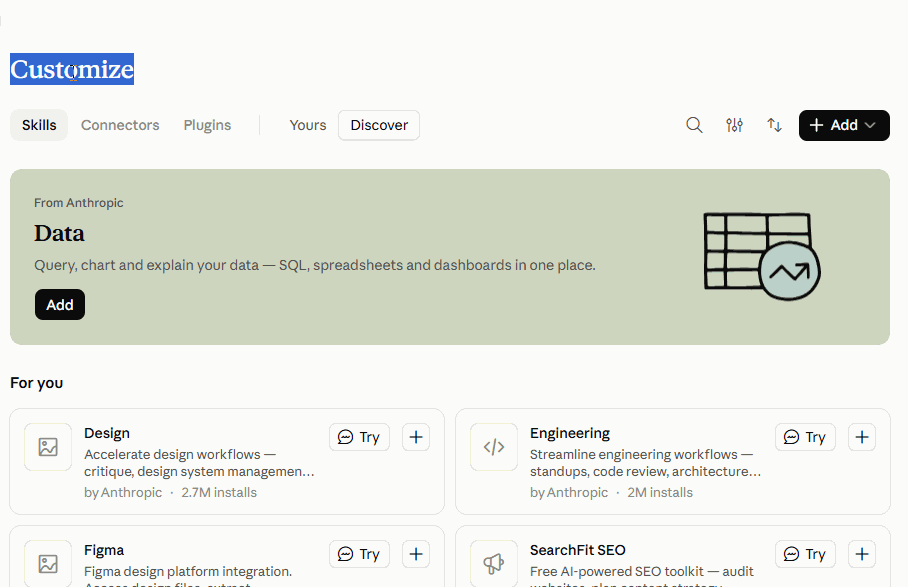Add the Engineering skill with the plus icon
The width and height of the screenshot is (908, 587).
862,437
